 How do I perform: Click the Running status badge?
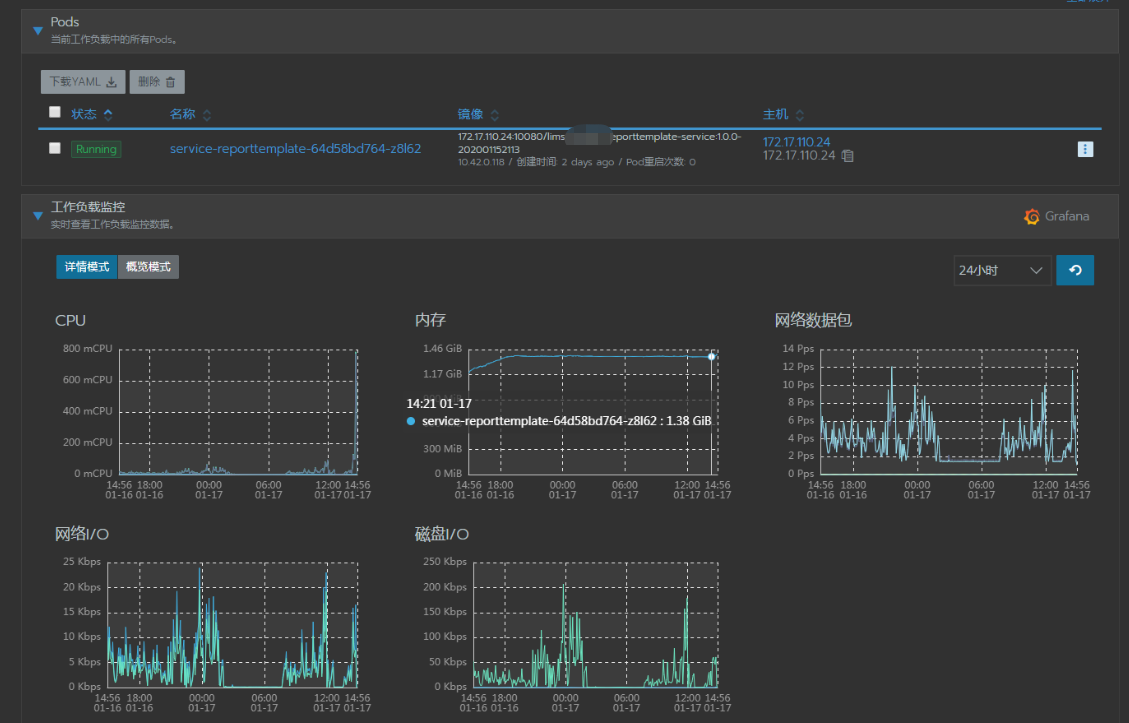[x=96, y=149]
